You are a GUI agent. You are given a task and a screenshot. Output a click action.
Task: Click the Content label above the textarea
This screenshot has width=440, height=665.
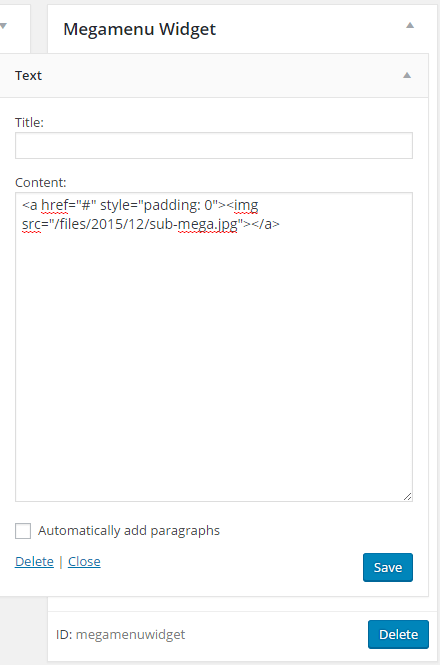tap(41, 182)
